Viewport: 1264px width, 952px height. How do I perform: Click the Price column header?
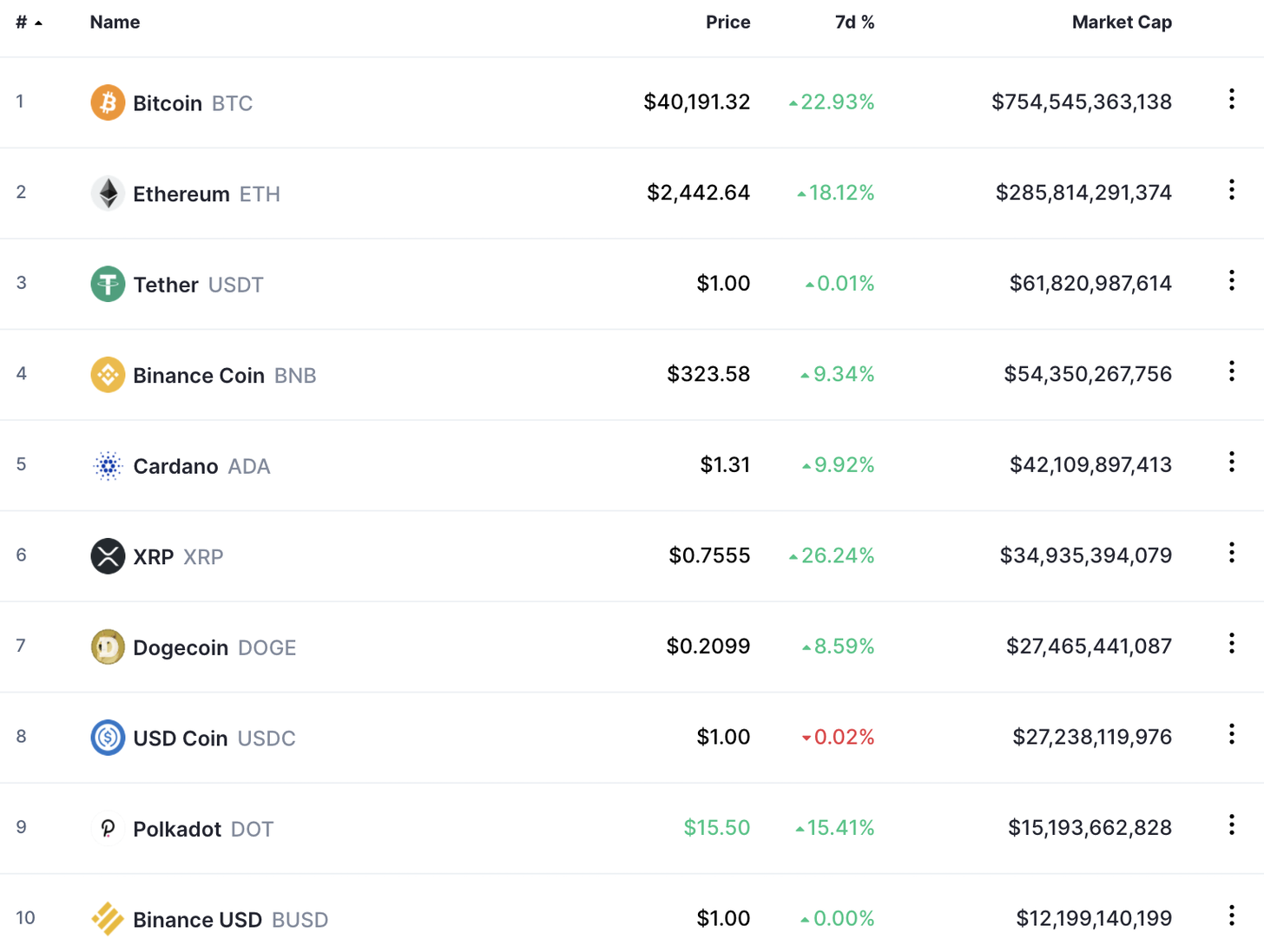pos(727,22)
